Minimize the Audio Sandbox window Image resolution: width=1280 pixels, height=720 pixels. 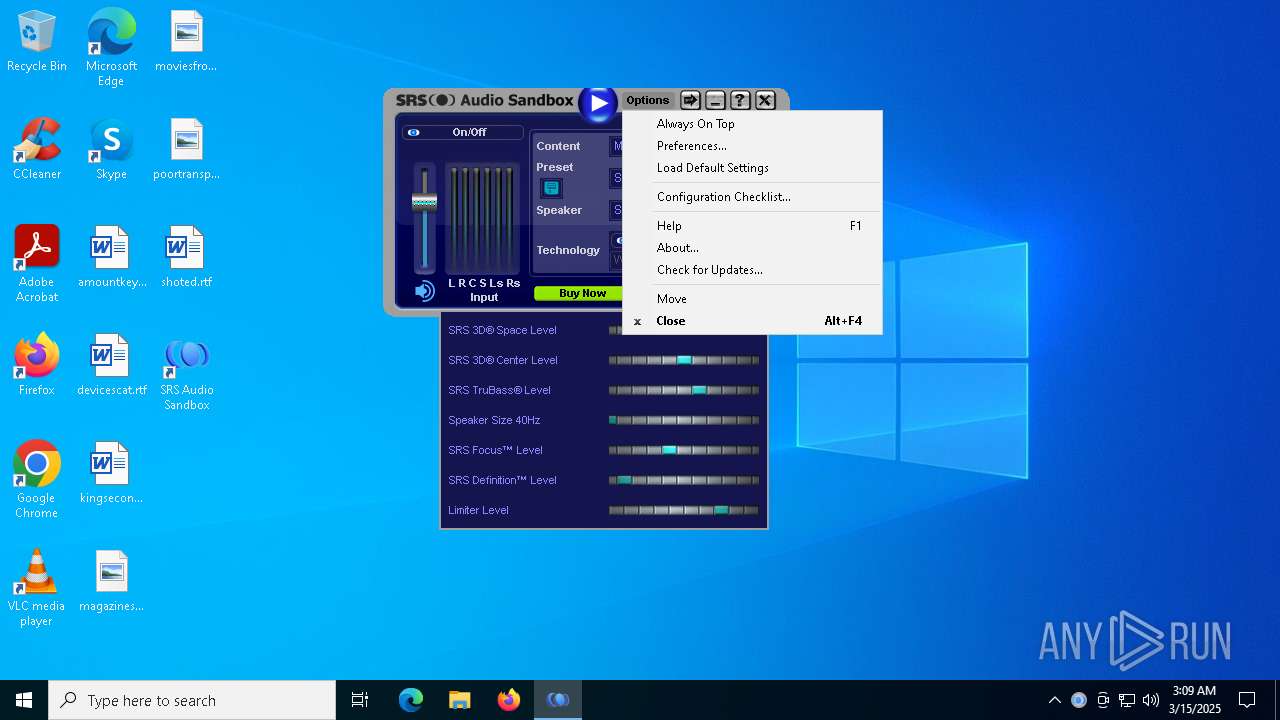(715, 100)
